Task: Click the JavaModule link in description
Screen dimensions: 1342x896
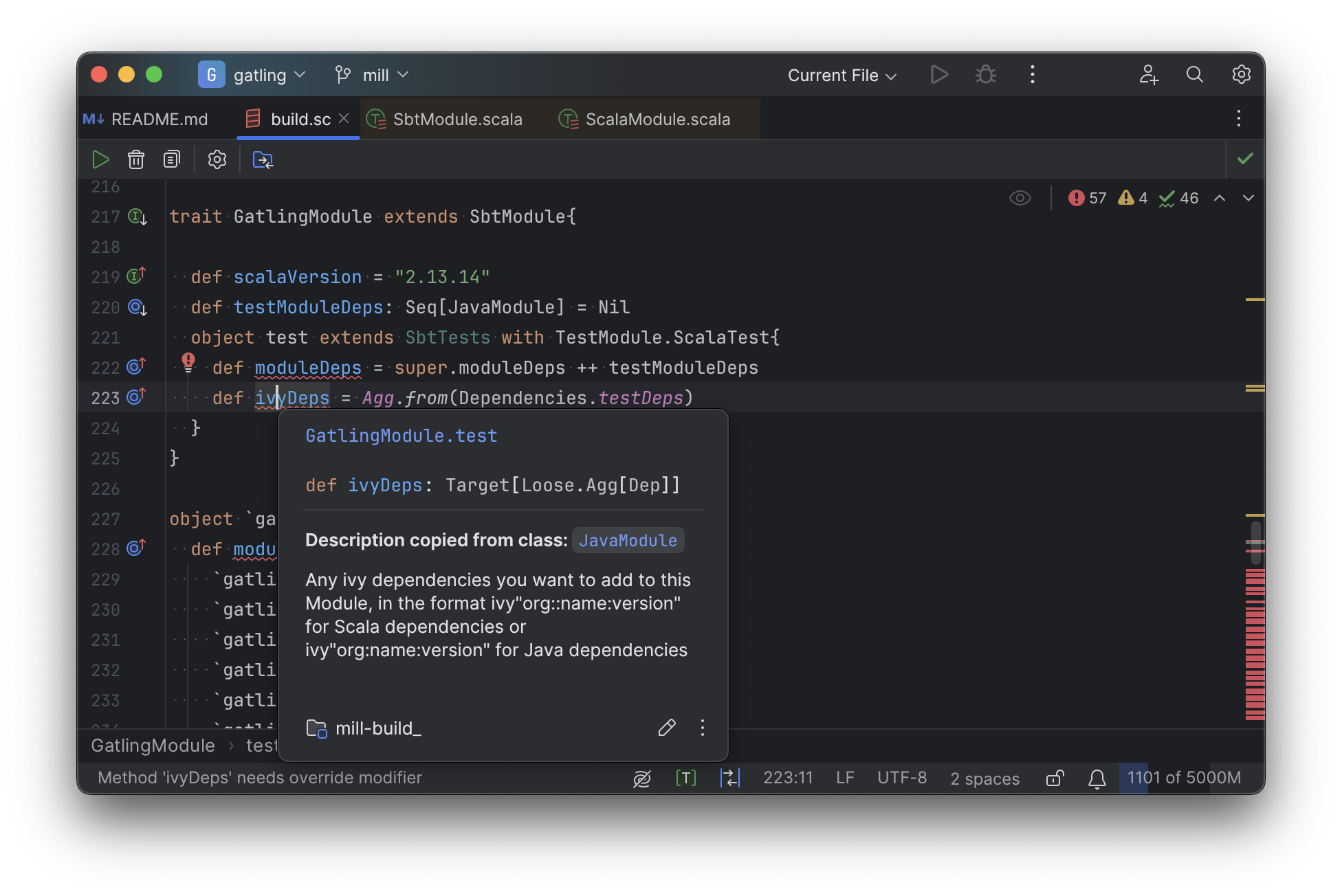Action: [x=628, y=540]
